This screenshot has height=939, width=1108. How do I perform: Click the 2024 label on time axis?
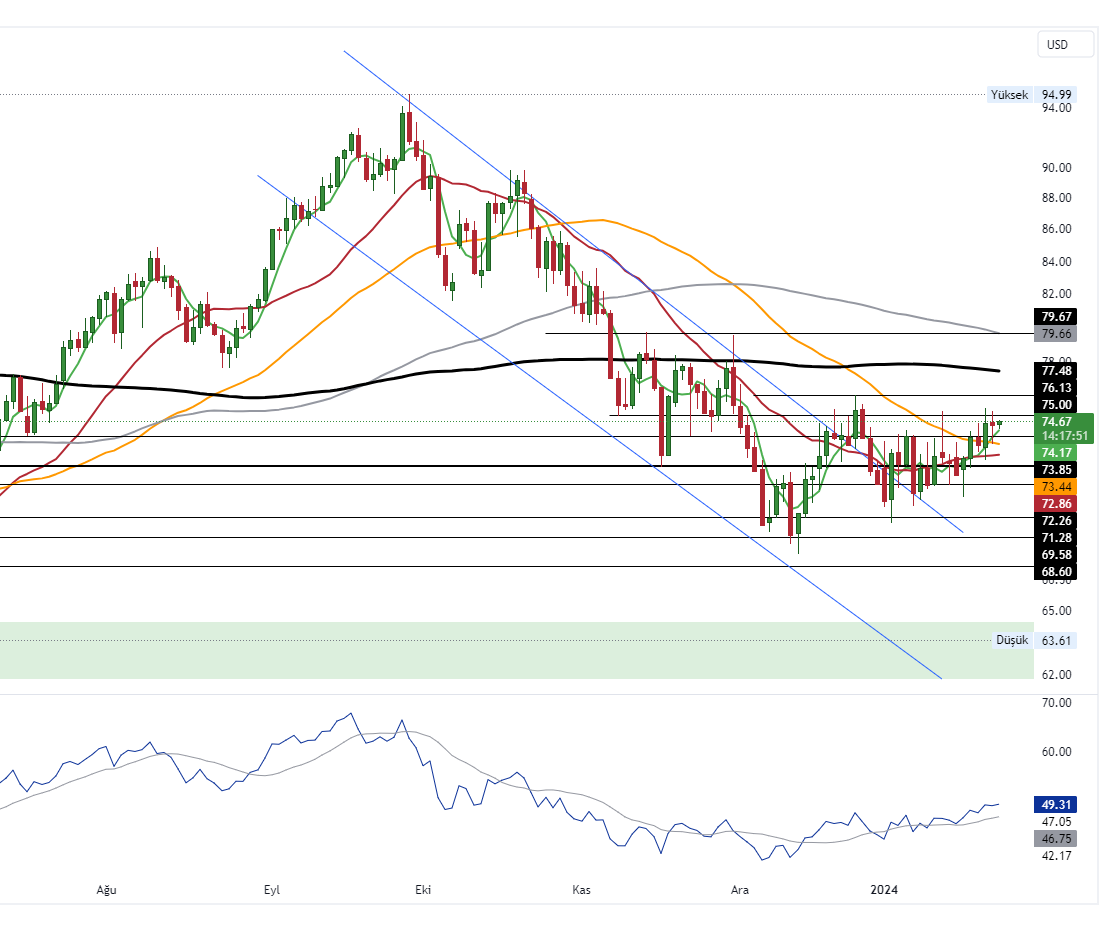(884, 890)
